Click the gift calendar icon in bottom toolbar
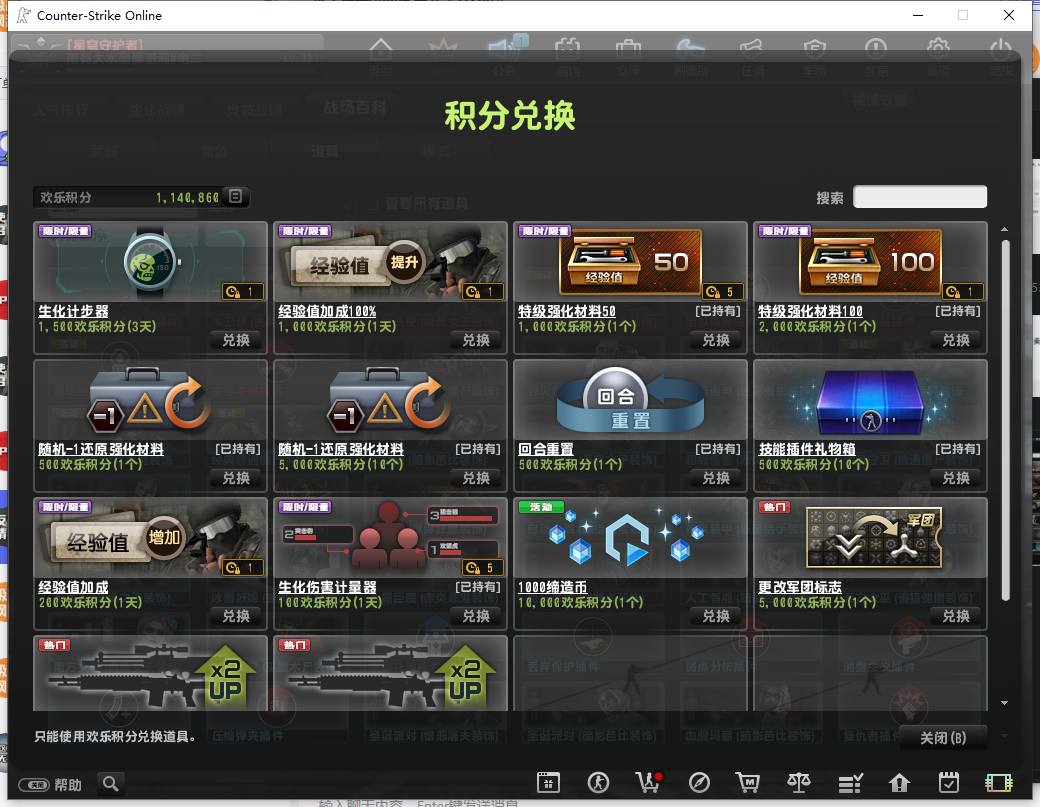 click(548, 783)
